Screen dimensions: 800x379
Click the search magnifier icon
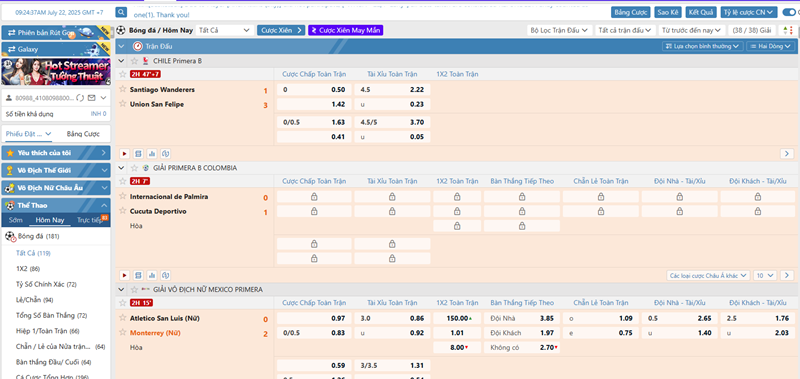(x=121, y=12)
